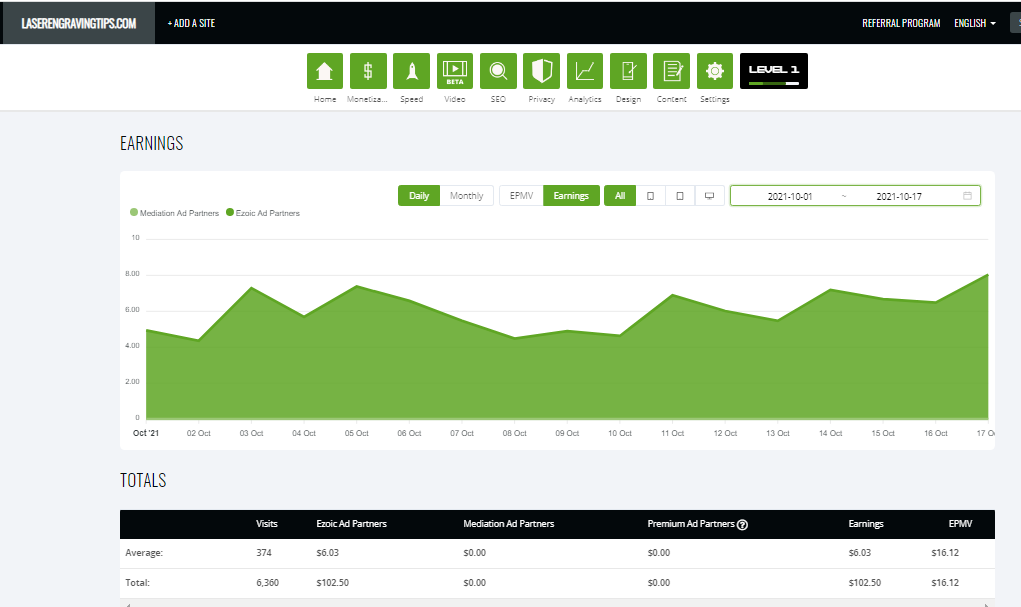Click average Ezoic earnings $6.03 under Ezoic Ad Partners
Viewport: 1021px width, 607px height.
328,553
